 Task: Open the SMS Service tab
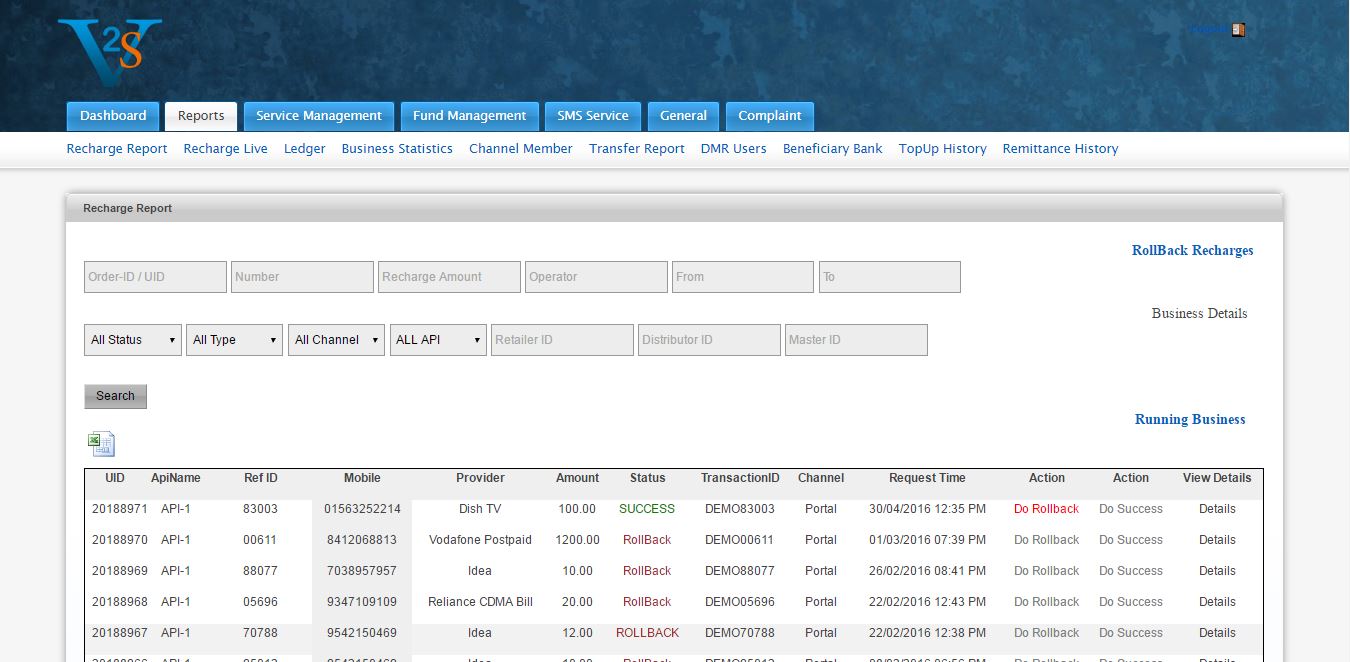pos(592,116)
